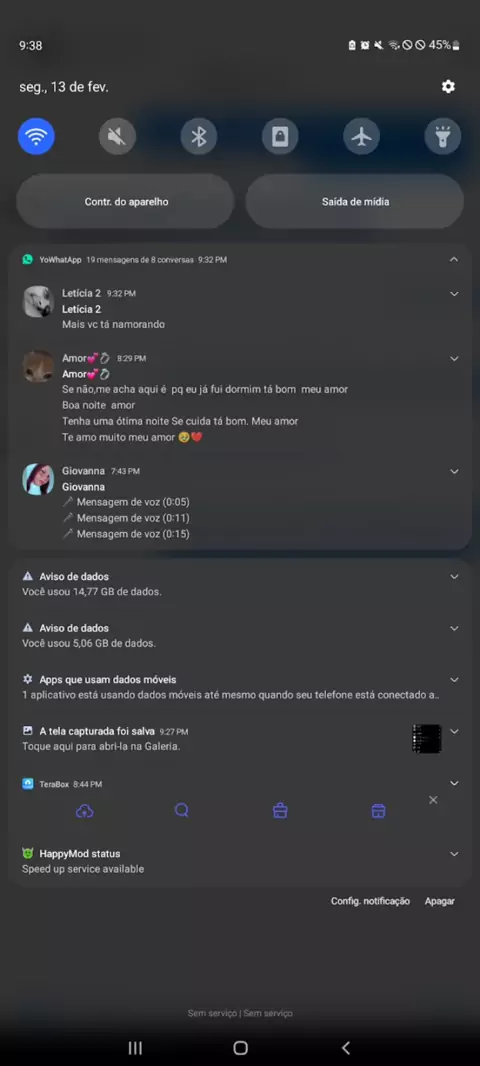This screenshot has width=480, height=1066.
Task: Open settings via the gear icon
Action: [x=448, y=86]
